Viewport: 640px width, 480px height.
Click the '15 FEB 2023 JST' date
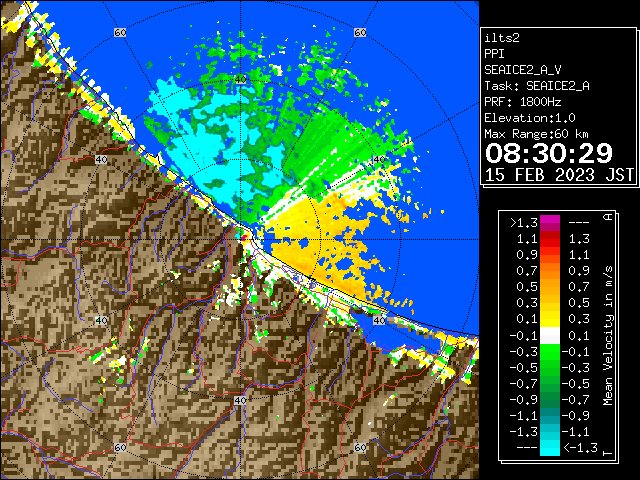pyautogui.click(x=559, y=175)
